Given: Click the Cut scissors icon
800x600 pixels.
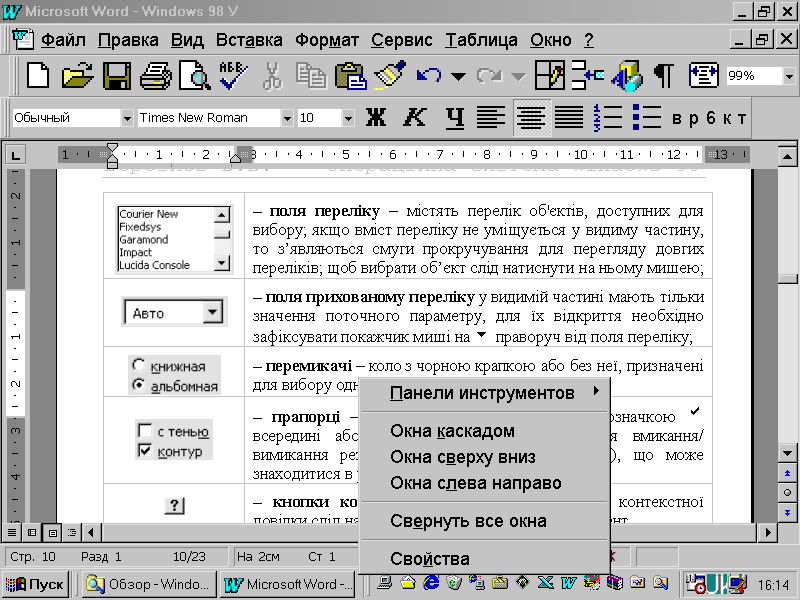Looking at the screenshot, I should (x=272, y=76).
